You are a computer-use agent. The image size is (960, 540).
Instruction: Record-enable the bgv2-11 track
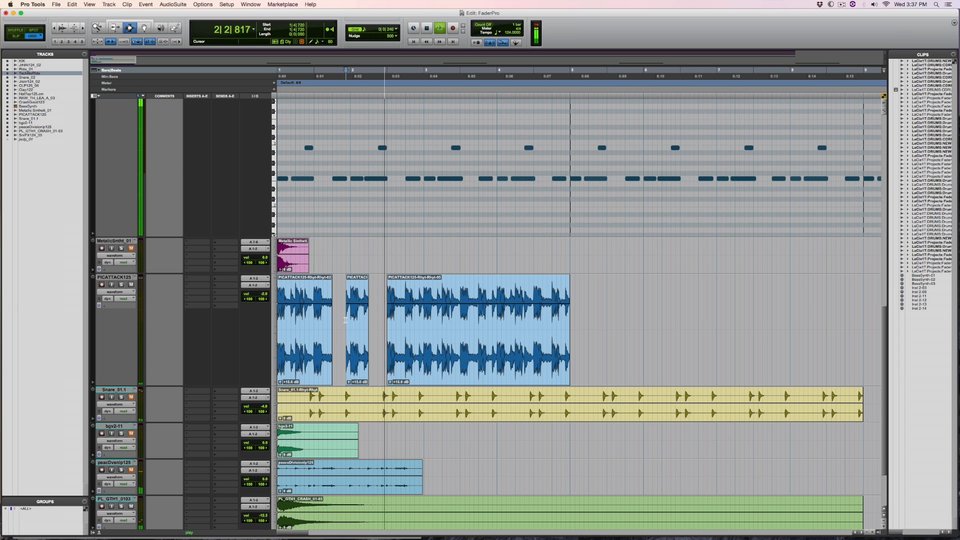tap(102, 433)
